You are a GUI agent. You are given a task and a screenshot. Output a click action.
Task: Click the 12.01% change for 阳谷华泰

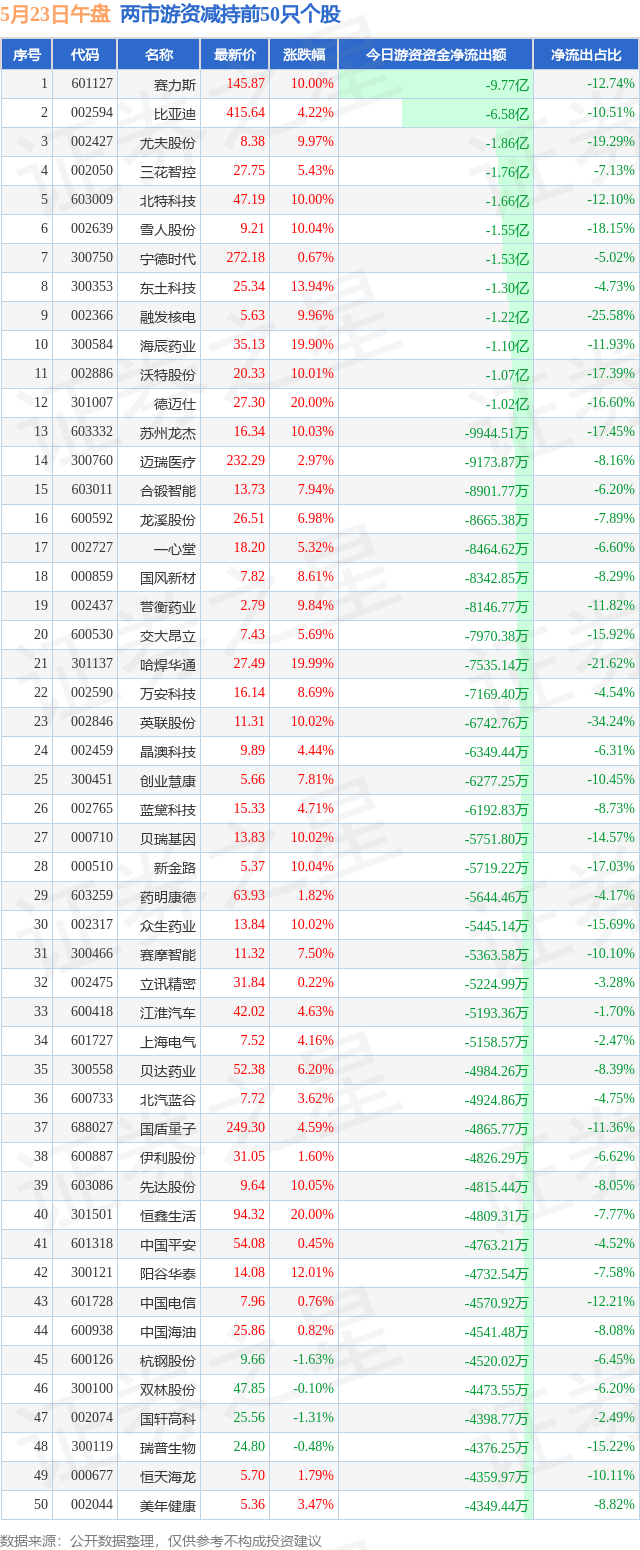313,1273
